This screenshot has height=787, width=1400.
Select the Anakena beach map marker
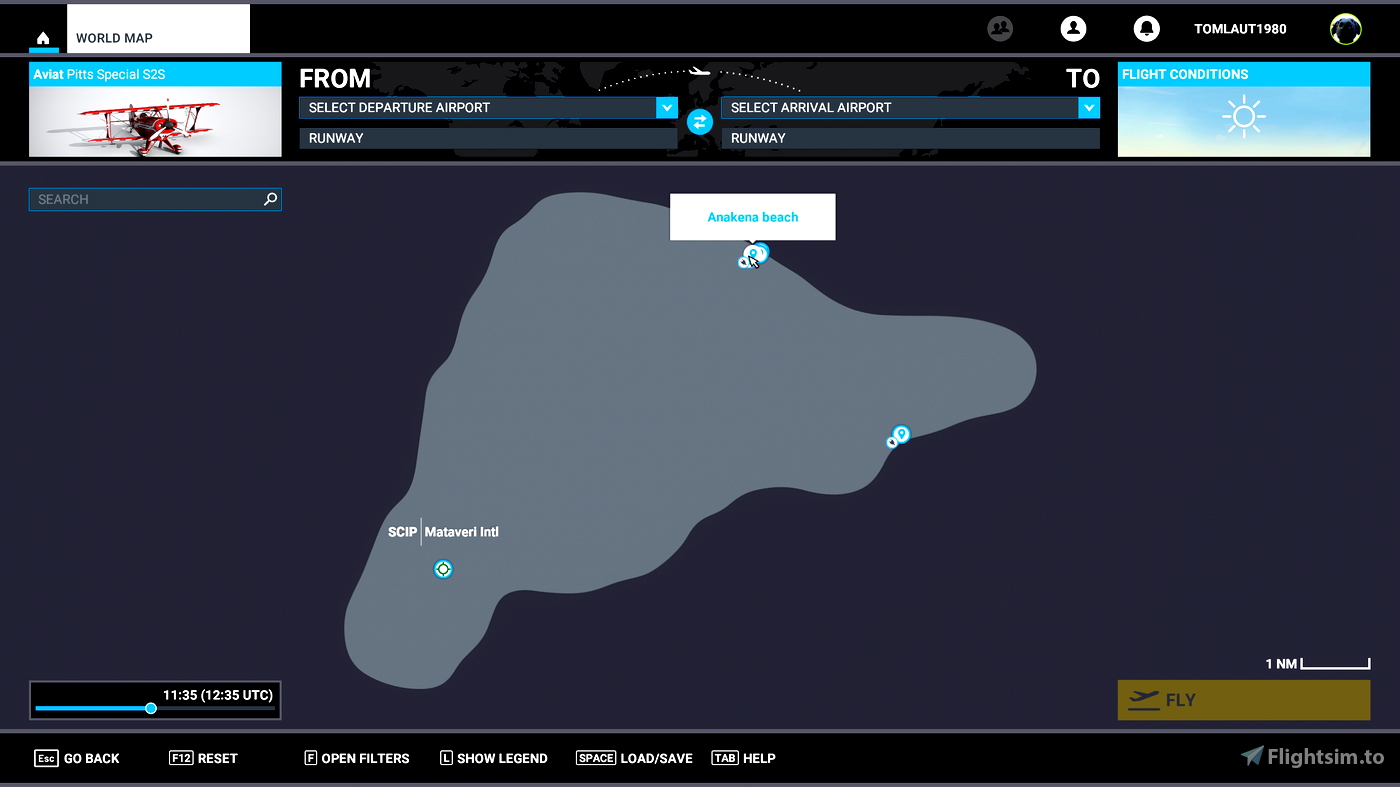[755, 254]
